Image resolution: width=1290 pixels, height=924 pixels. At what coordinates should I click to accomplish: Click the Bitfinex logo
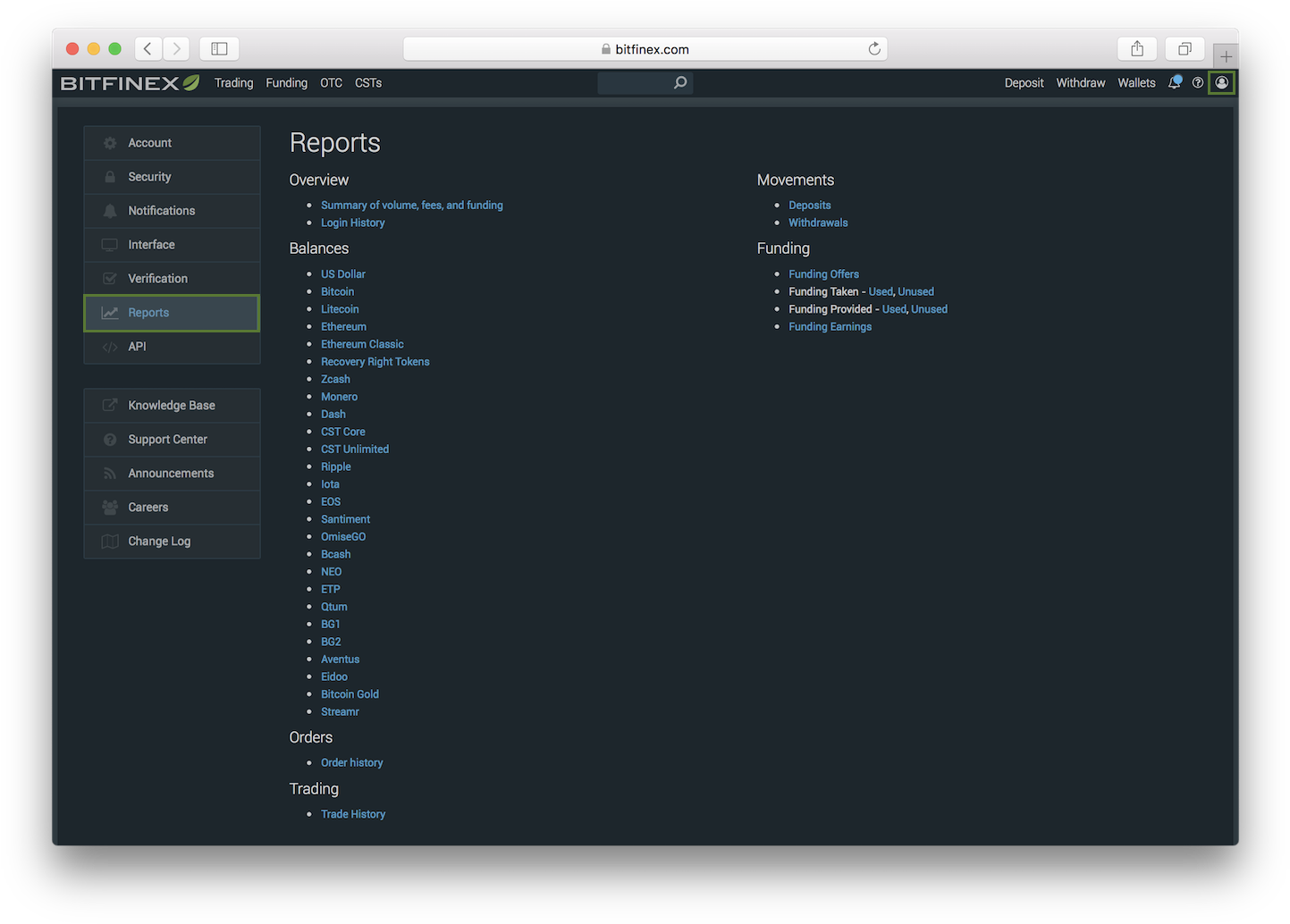(x=131, y=83)
